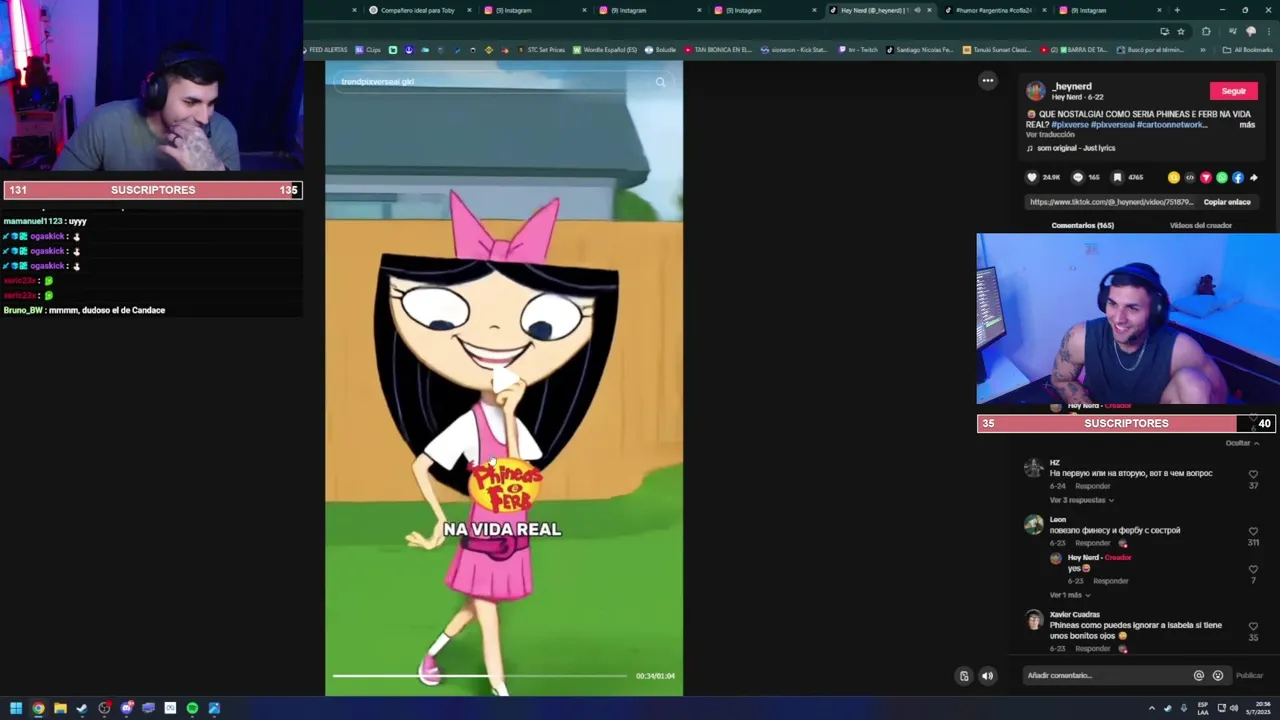Viewport: 1280px width, 720px height.
Task: Open the Wordle Español (ES) bookmark
Action: pyautogui.click(x=605, y=50)
